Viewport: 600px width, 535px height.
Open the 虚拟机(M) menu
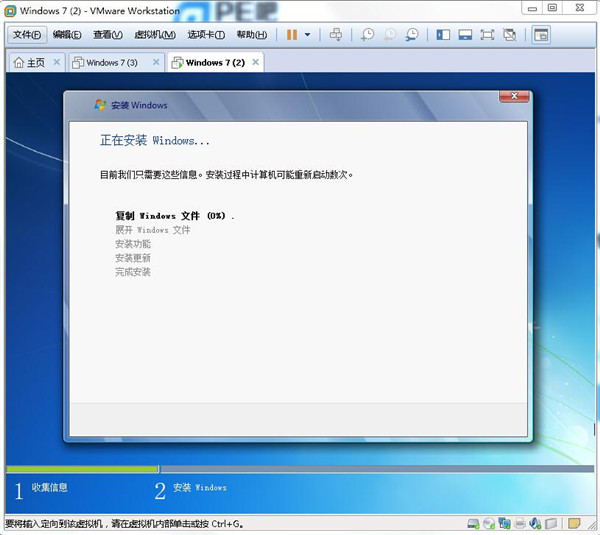tap(155, 35)
